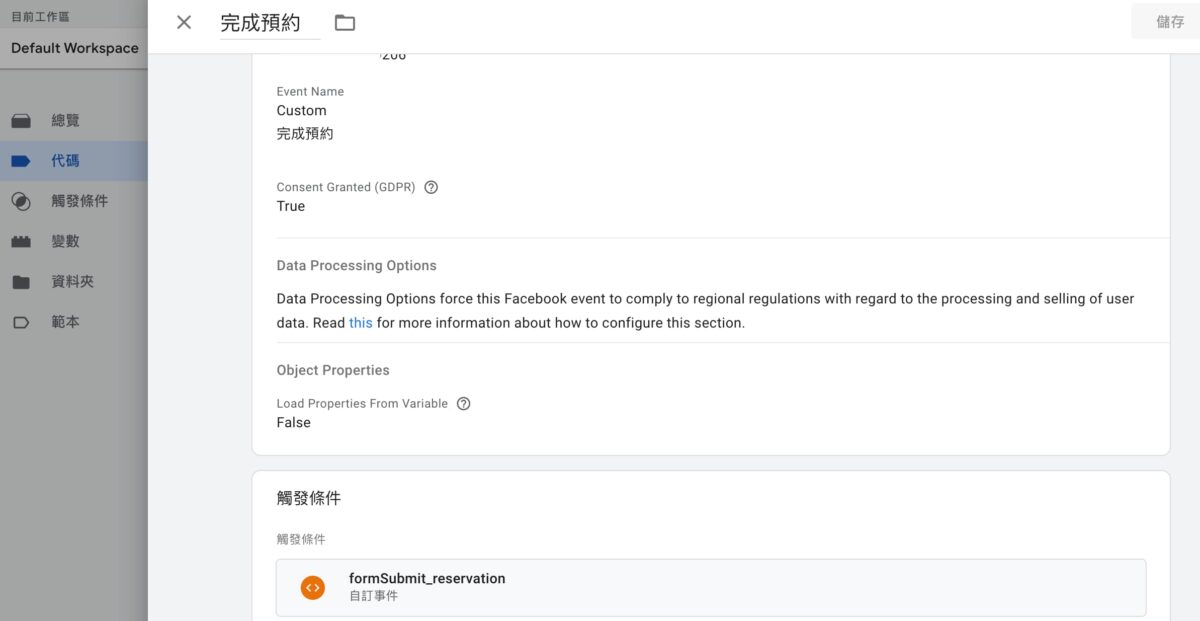This screenshot has height=621, width=1200.
Task: Follow the "this" link in Data Processing Options
Action: (361, 323)
